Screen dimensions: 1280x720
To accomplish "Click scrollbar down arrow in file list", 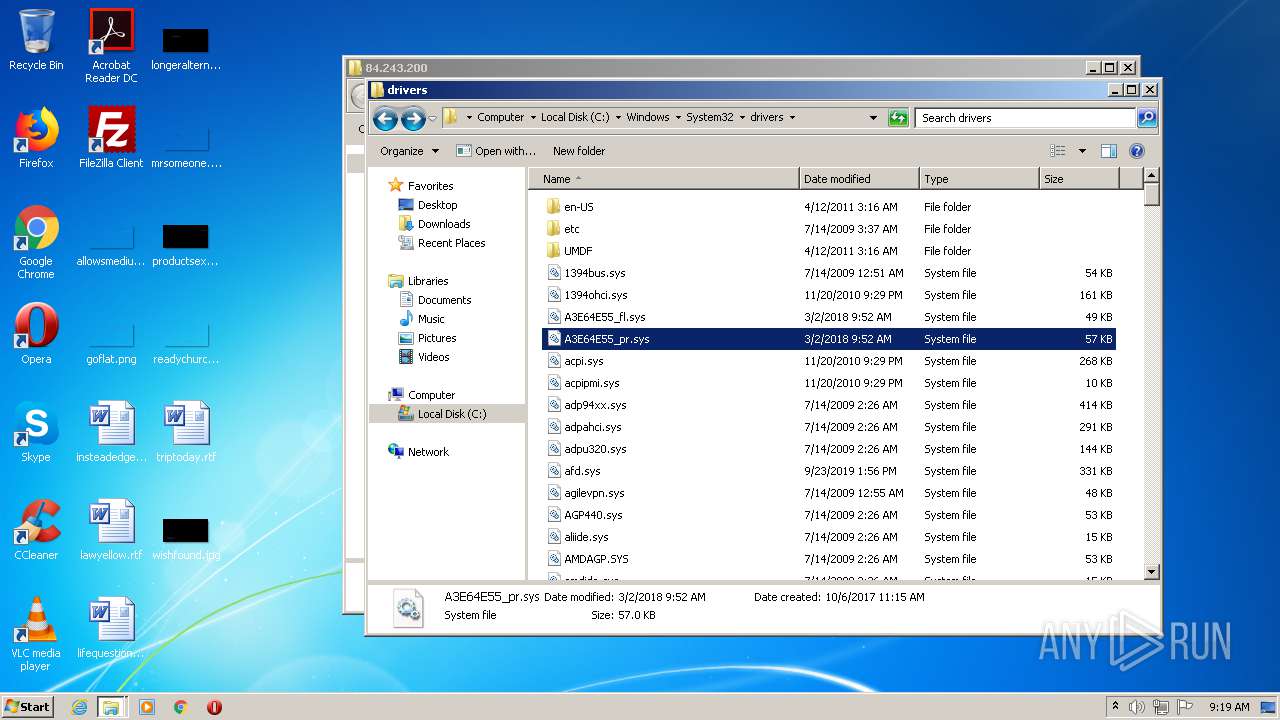I will click(x=1151, y=572).
